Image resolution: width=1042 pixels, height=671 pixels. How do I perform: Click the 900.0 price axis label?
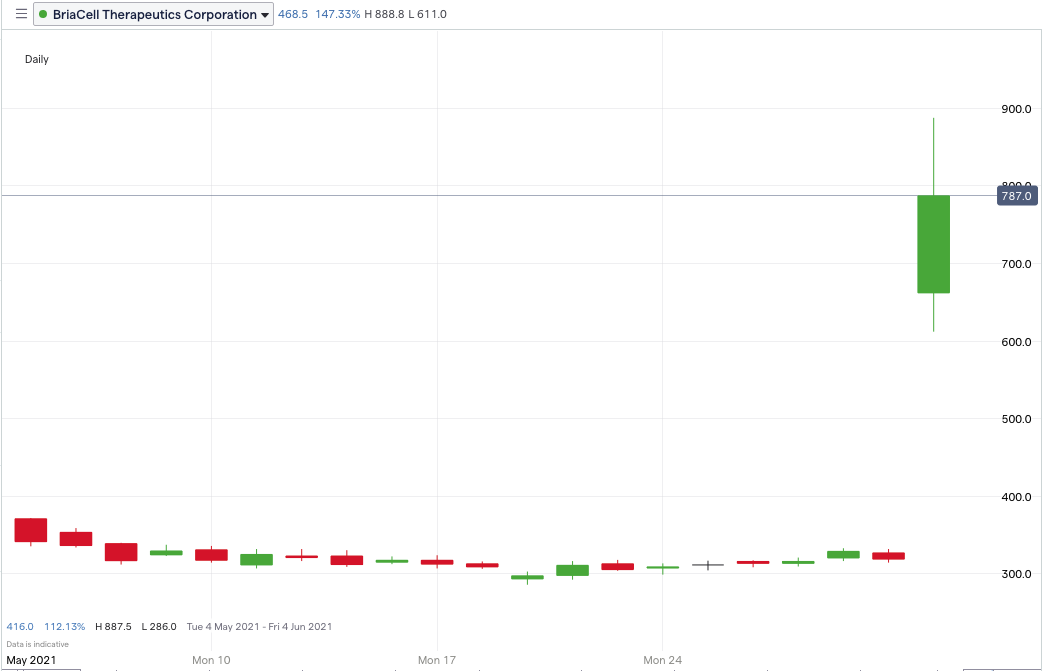pyautogui.click(x=1016, y=109)
